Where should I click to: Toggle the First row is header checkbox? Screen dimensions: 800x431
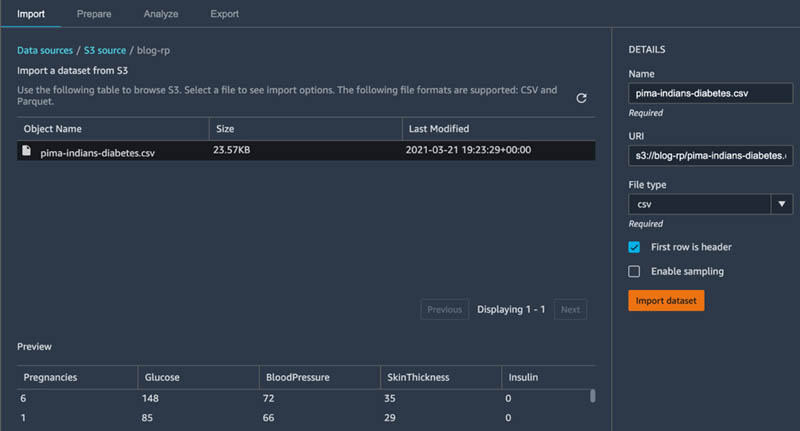tap(634, 247)
